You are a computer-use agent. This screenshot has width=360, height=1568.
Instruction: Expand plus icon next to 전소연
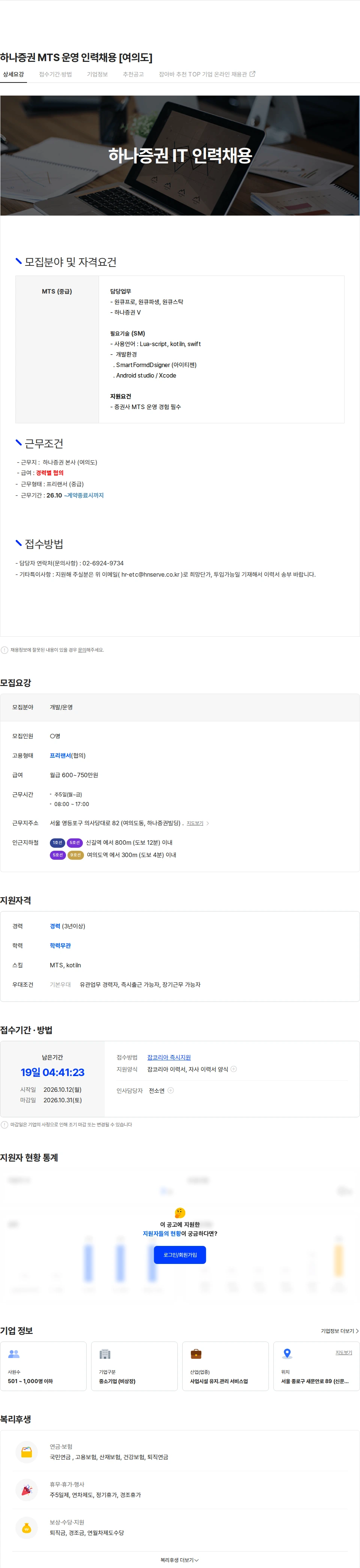(171, 1090)
